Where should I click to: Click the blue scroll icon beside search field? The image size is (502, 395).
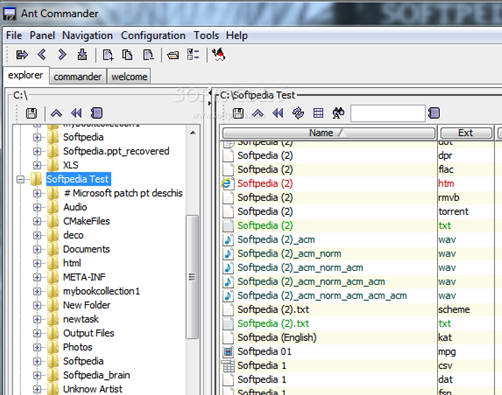click(434, 113)
